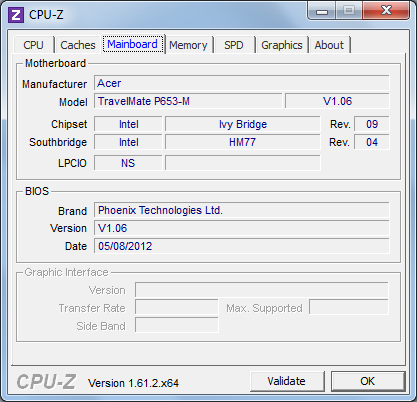Click the model revision field V1.06
Image resolution: width=417 pixels, height=402 pixels.
coord(337,101)
